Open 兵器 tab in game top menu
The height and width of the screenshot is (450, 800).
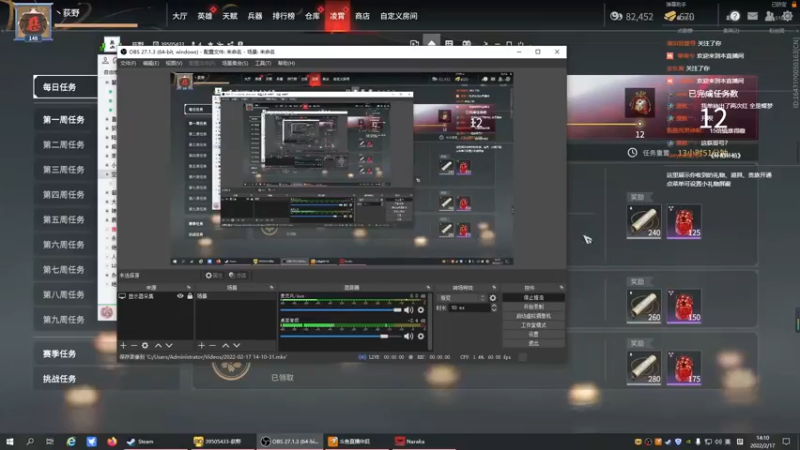point(255,16)
